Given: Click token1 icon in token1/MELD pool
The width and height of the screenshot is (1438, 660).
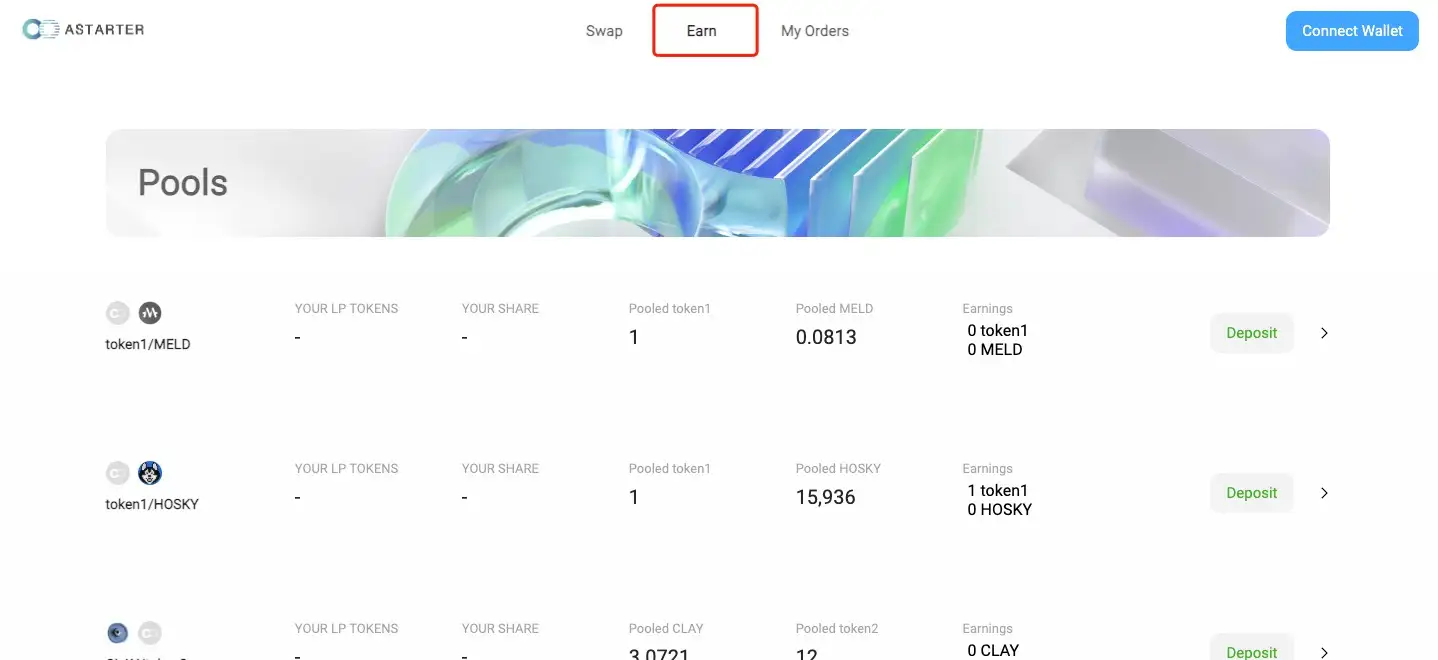Looking at the screenshot, I should coord(118,313).
